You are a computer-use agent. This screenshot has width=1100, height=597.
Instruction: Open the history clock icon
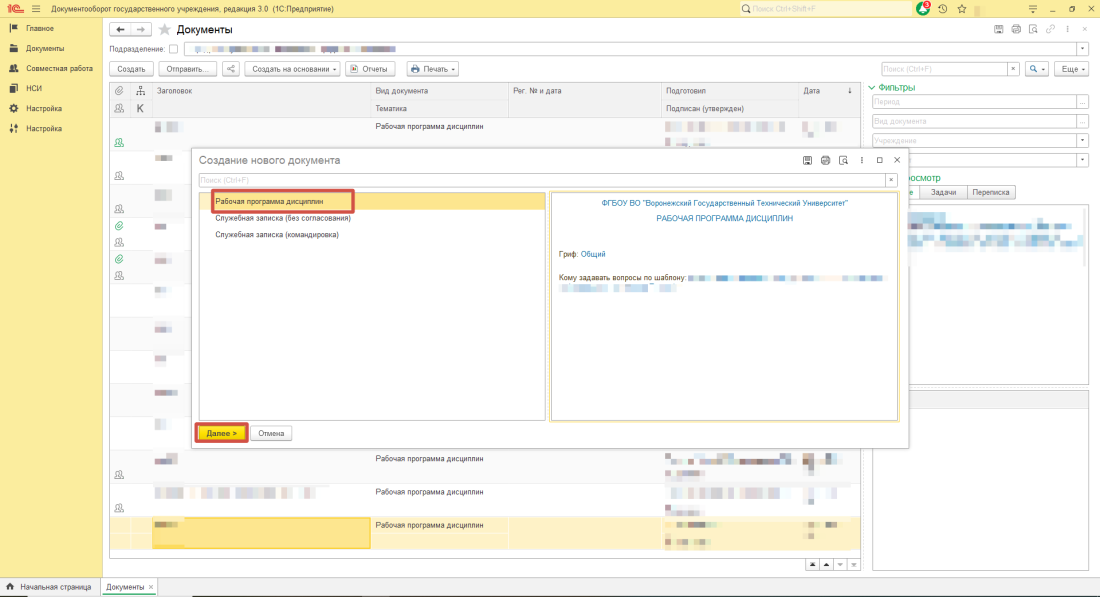(x=942, y=8)
